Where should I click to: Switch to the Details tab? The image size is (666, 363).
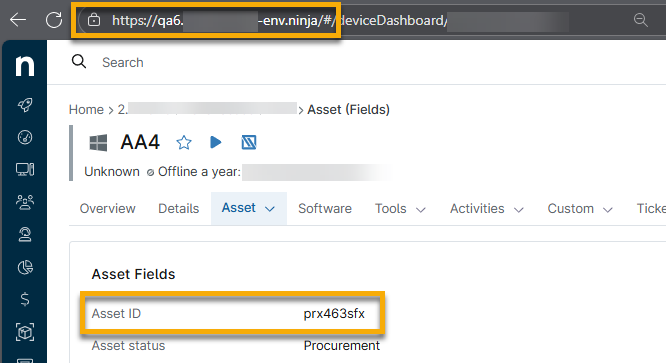click(x=178, y=208)
